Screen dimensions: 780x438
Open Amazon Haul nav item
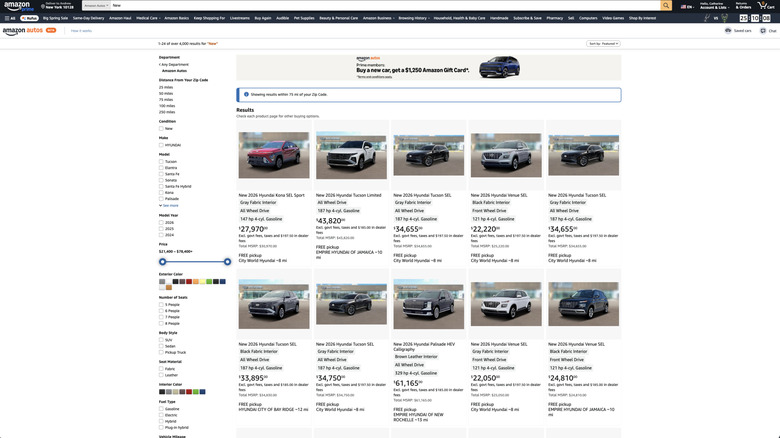tap(120, 18)
